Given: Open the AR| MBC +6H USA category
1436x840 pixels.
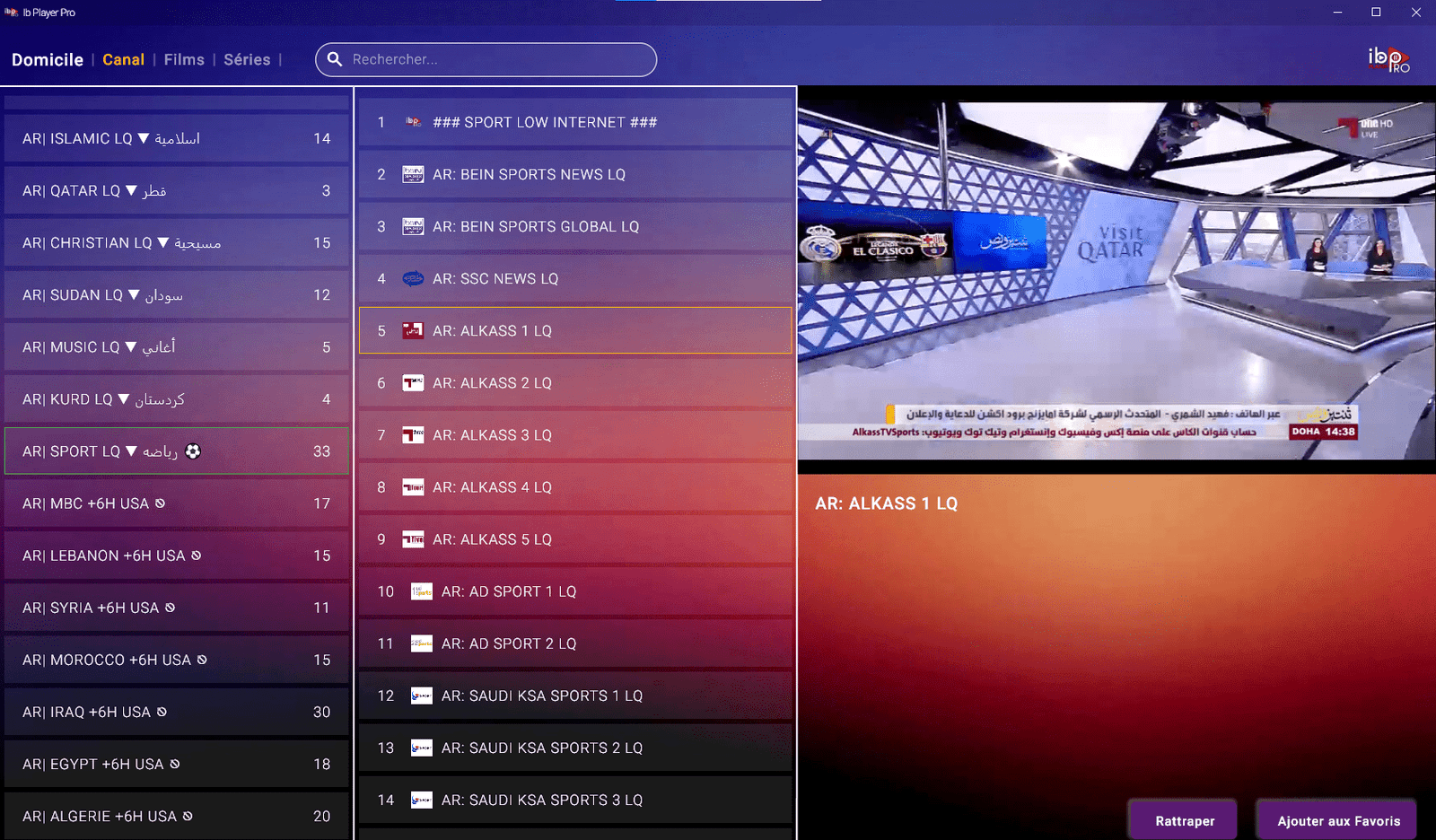Looking at the screenshot, I should (177, 503).
